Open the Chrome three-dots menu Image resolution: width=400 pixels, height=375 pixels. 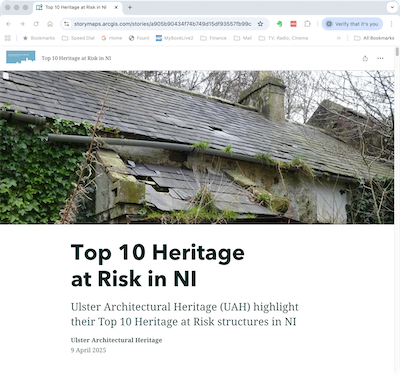click(392, 24)
